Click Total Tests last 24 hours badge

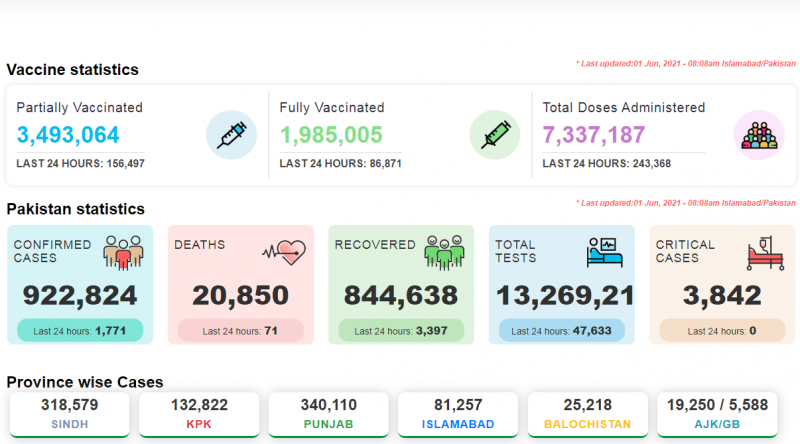561,330
